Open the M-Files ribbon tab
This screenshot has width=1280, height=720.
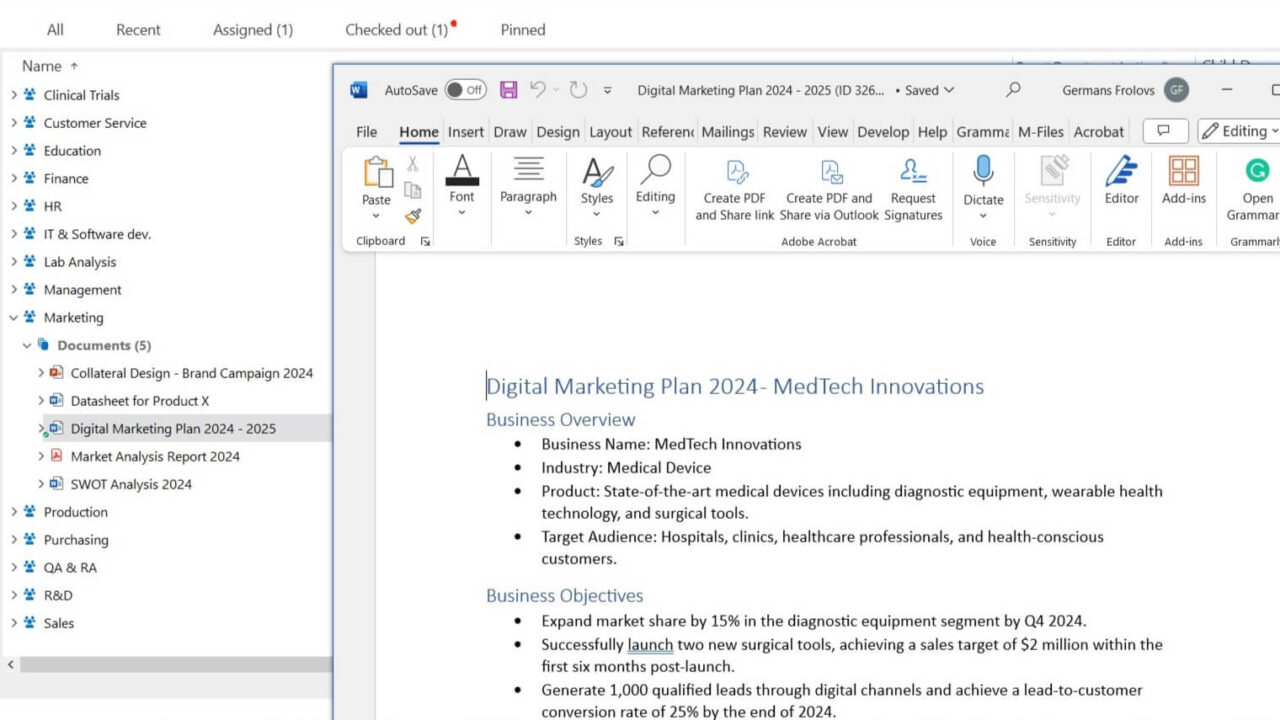1041,132
